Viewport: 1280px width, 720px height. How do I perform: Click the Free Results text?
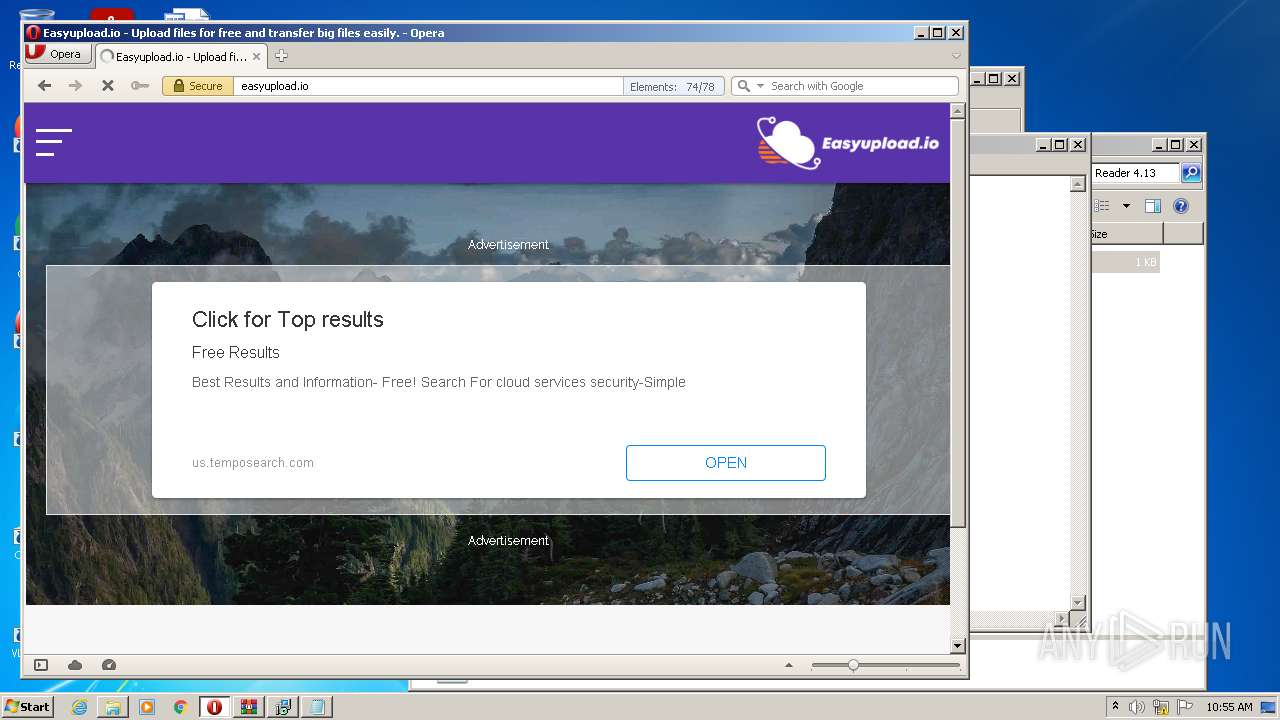[236, 353]
